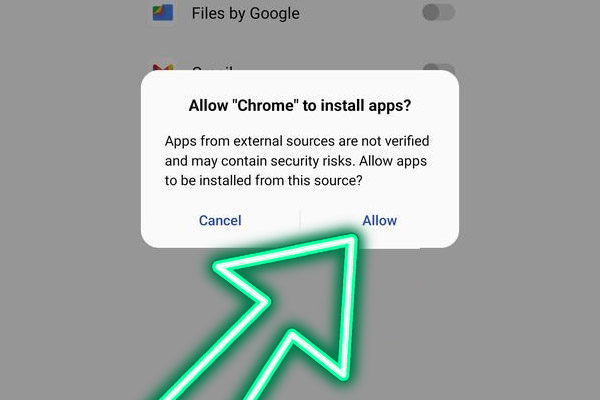Screen dimensions: 600x400
Task: Click the divider between Cancel and Allow
Action: click(300, 220)
